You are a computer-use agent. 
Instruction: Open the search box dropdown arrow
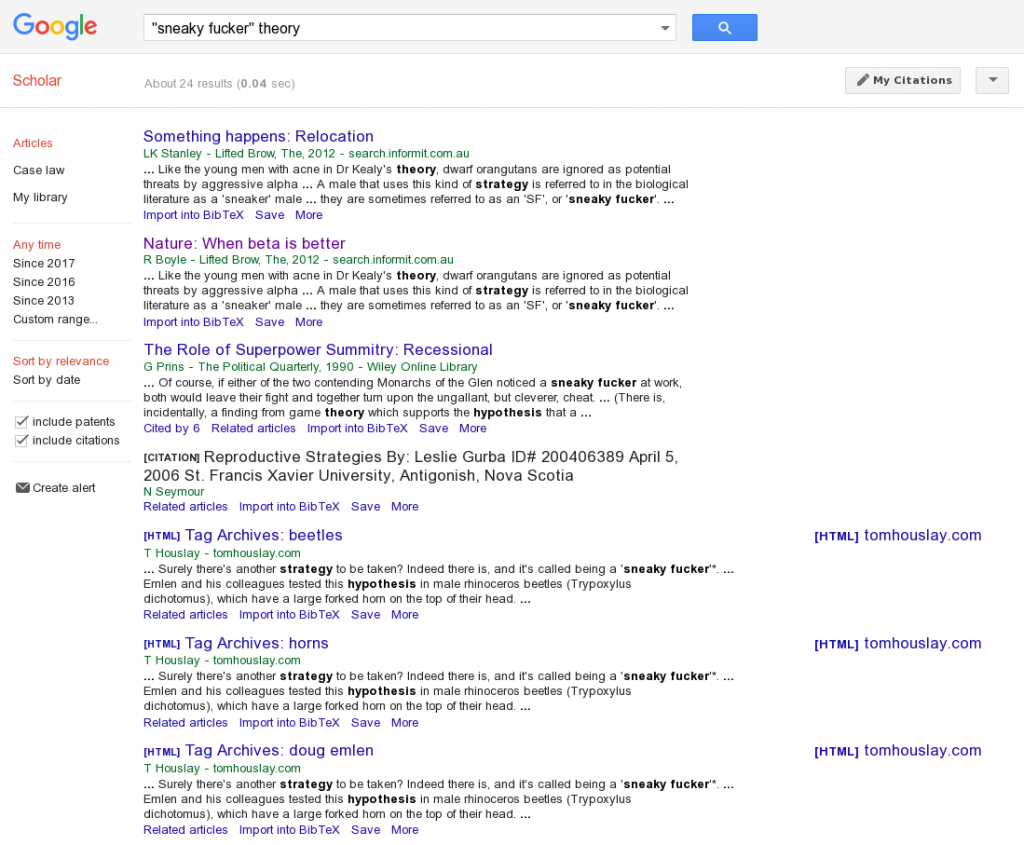[664, 28]
